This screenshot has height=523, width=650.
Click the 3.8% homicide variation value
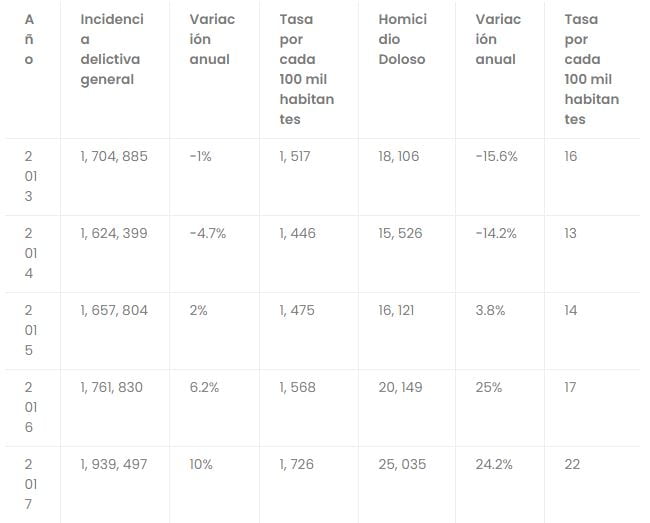[x=490, y=311]
